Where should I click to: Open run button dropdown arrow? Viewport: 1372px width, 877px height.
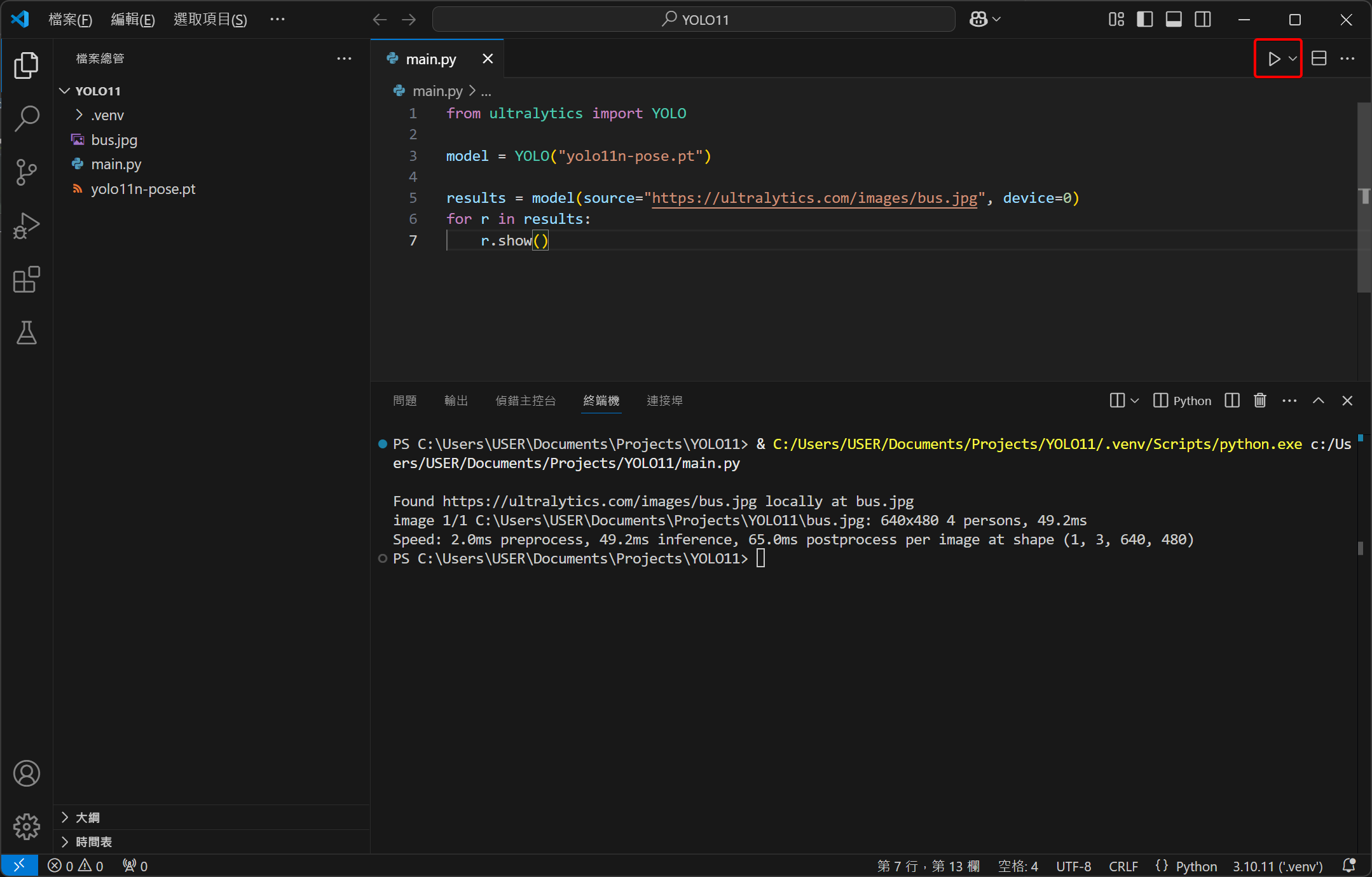click(x=1293, y=59)
